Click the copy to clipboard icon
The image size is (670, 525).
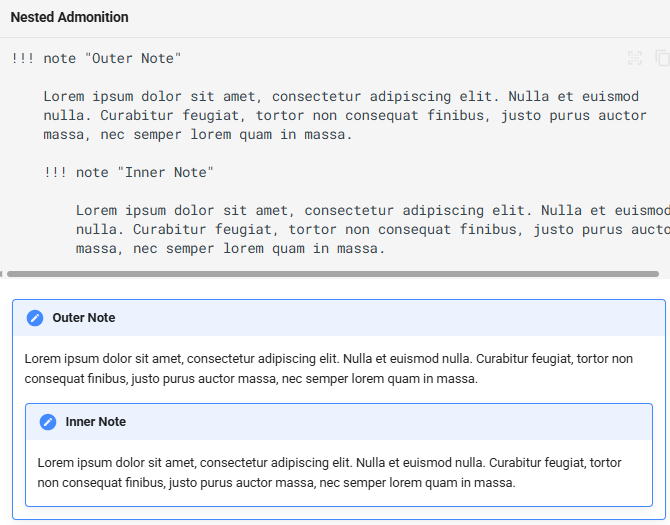coord(661,59)
